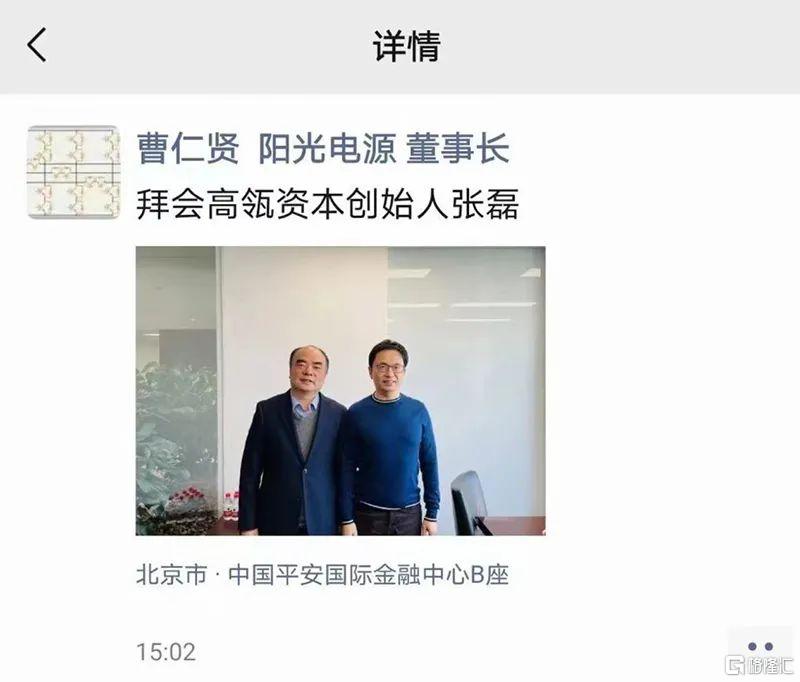Tap the 北京市 city label
The height and width of the screenshot is (682, 800).
pos(171,575)
